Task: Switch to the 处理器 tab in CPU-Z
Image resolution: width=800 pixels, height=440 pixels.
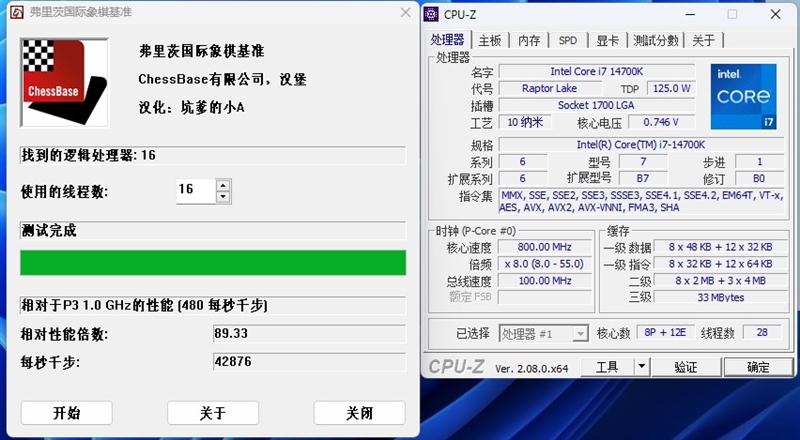Action: click(447, 40)
